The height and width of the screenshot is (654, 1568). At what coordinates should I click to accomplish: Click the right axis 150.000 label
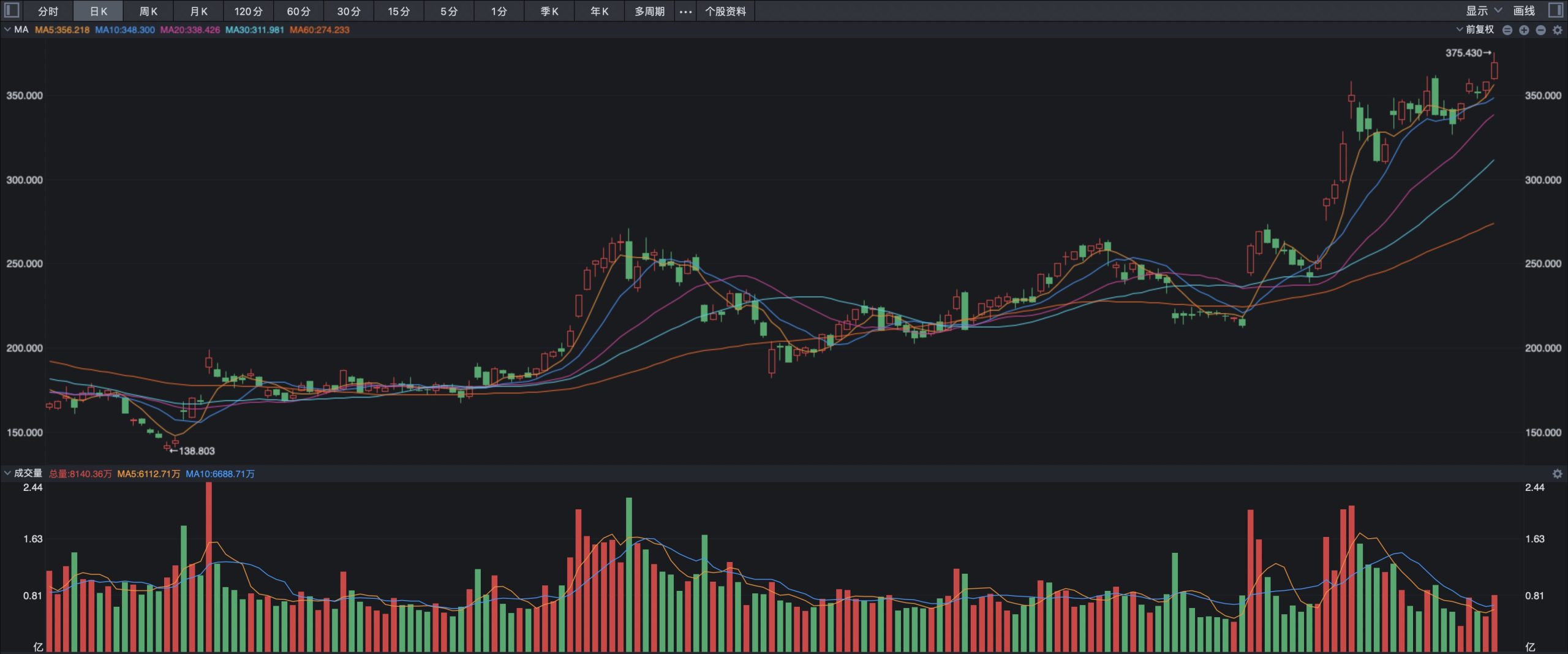coord(1543,433)
